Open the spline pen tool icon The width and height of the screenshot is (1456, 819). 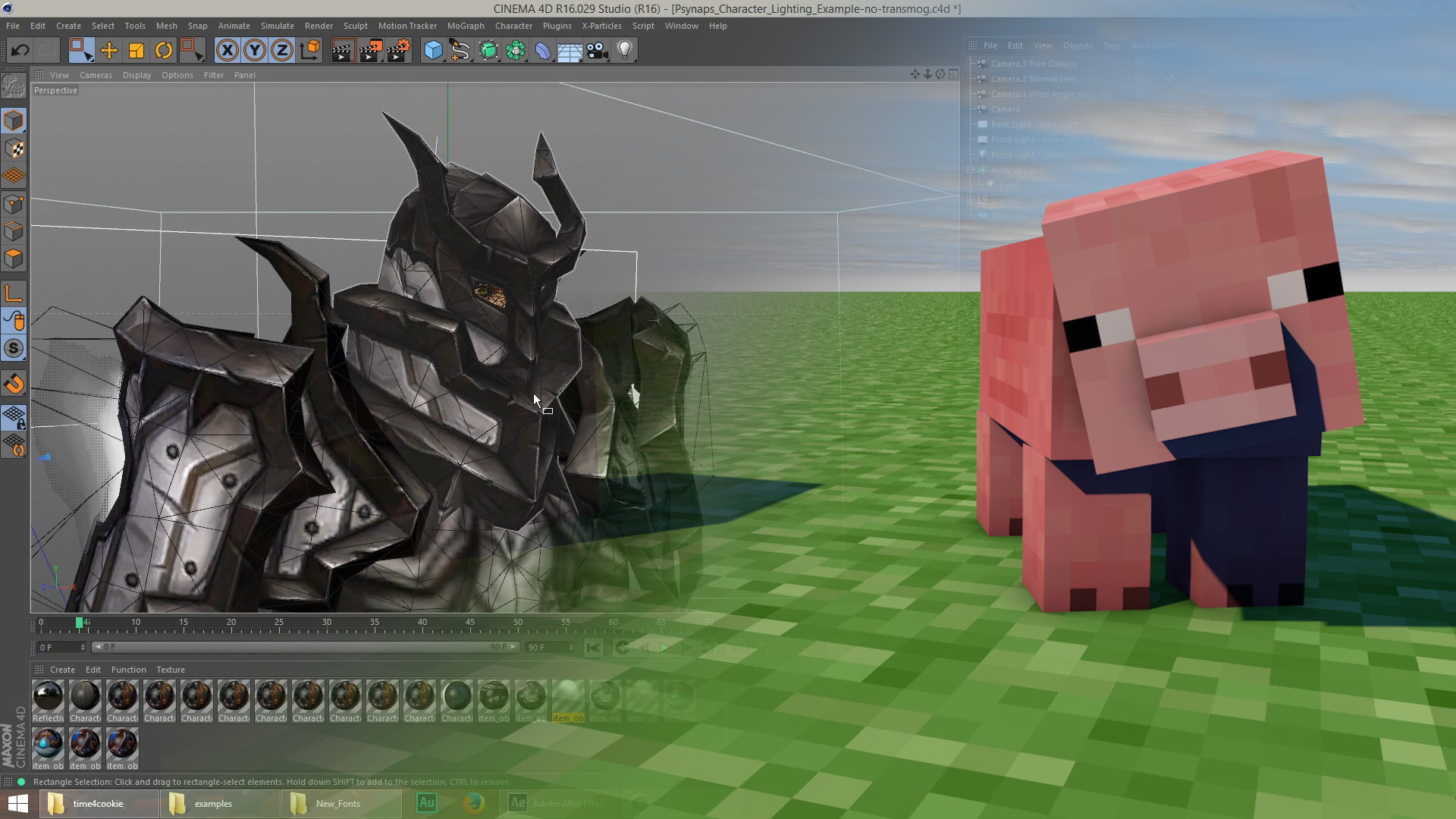tap(460, 51)
